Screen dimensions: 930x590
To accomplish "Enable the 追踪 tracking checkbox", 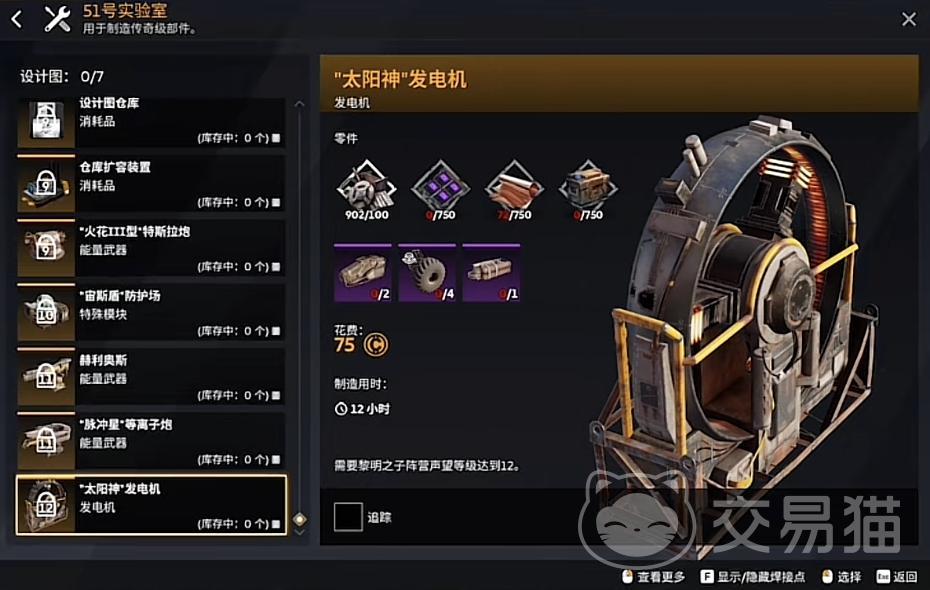I will [348, 516].
